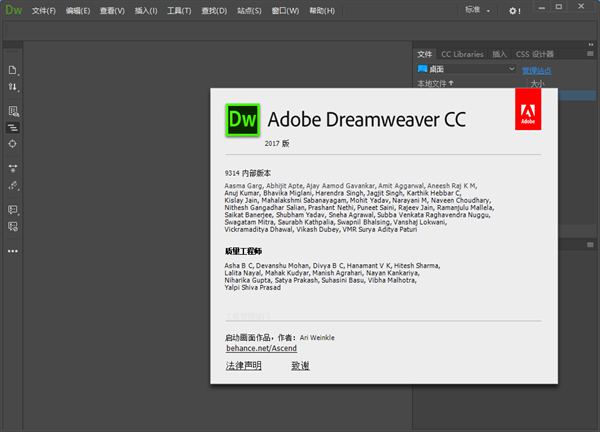Click the Apply Comment icon in toolbar
The width and height of the screenshot is (600, 432).
coord(13,209)
